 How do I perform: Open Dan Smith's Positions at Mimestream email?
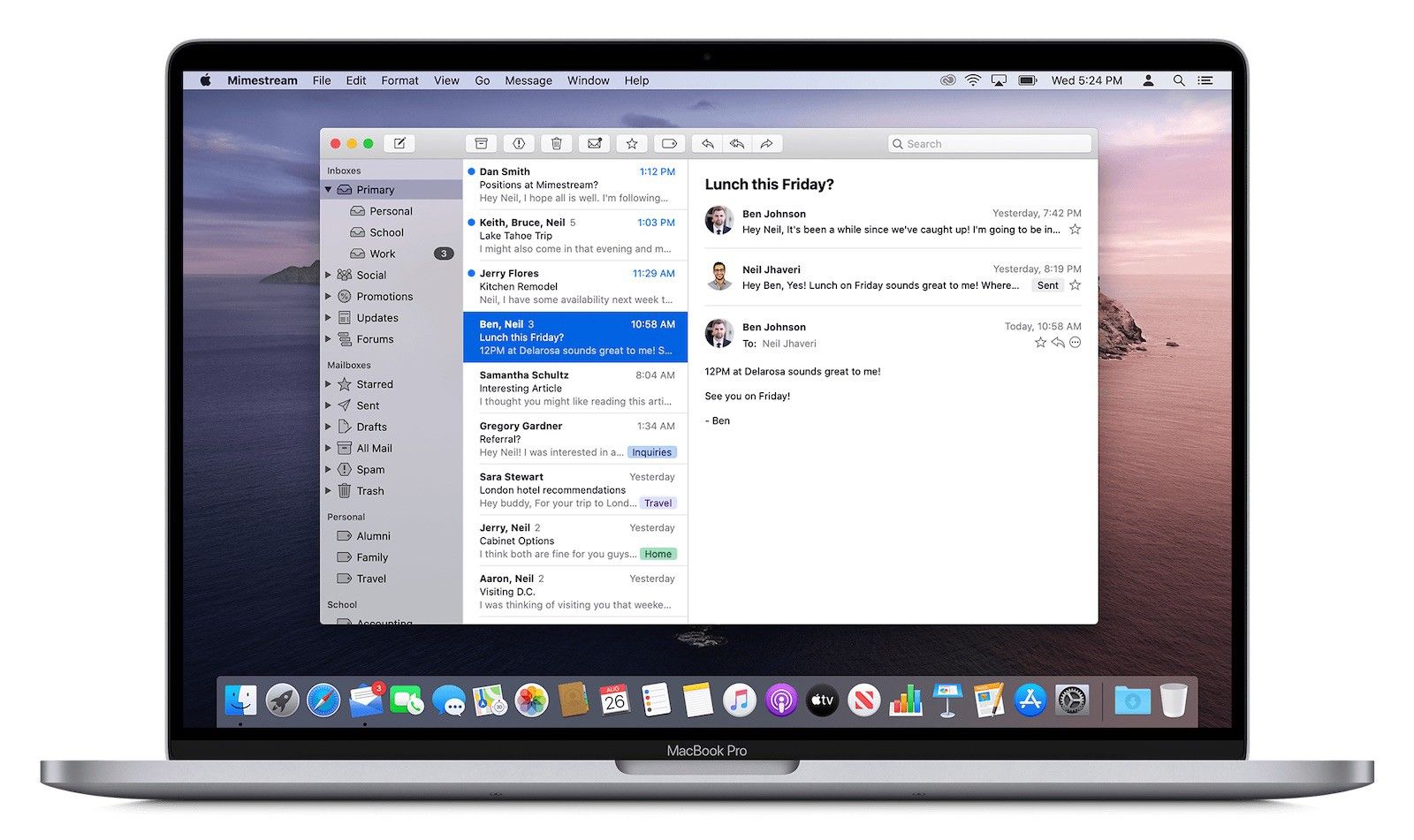[575, 185]
